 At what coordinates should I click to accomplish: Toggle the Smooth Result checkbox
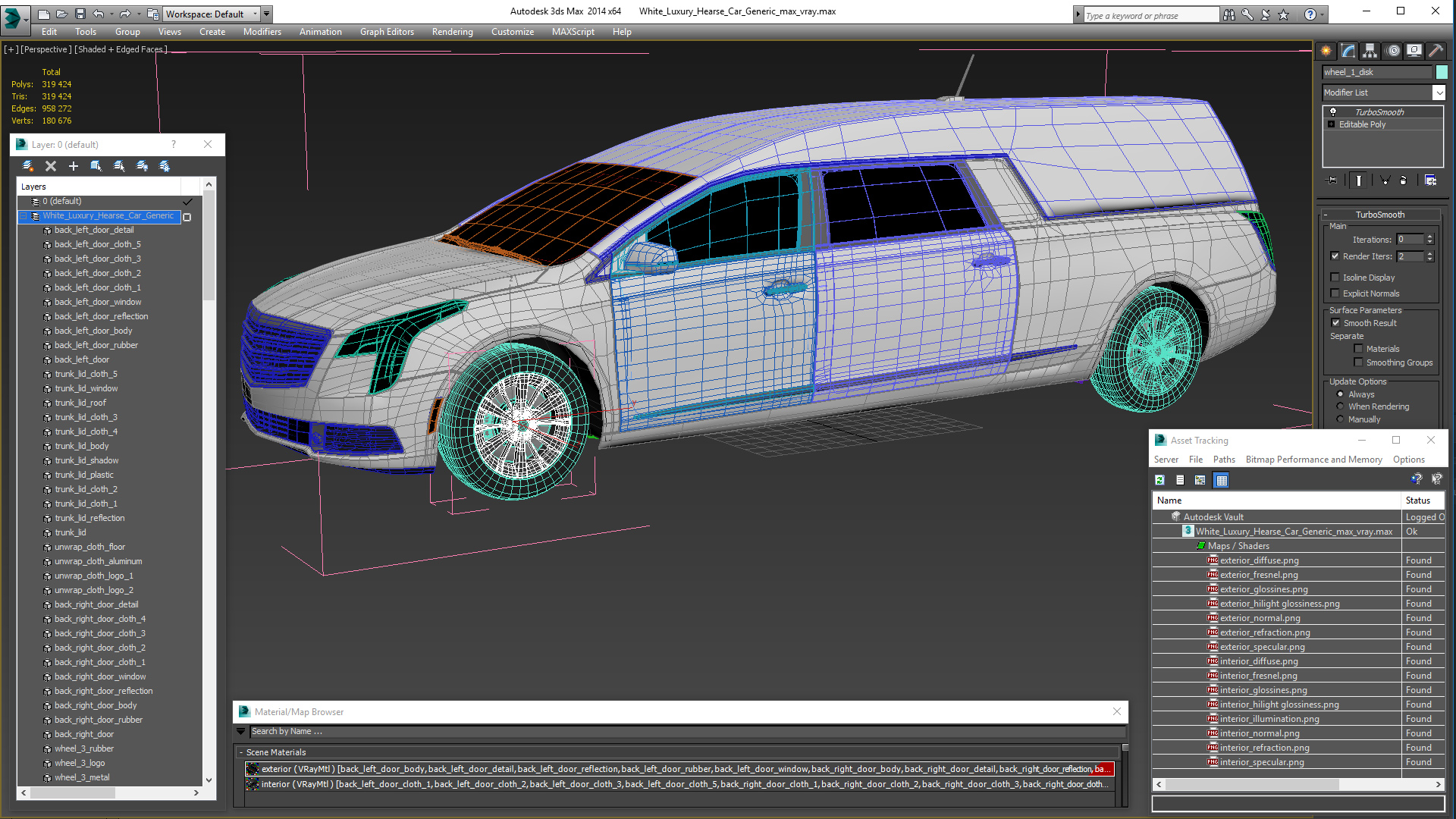click(1335, 323)
